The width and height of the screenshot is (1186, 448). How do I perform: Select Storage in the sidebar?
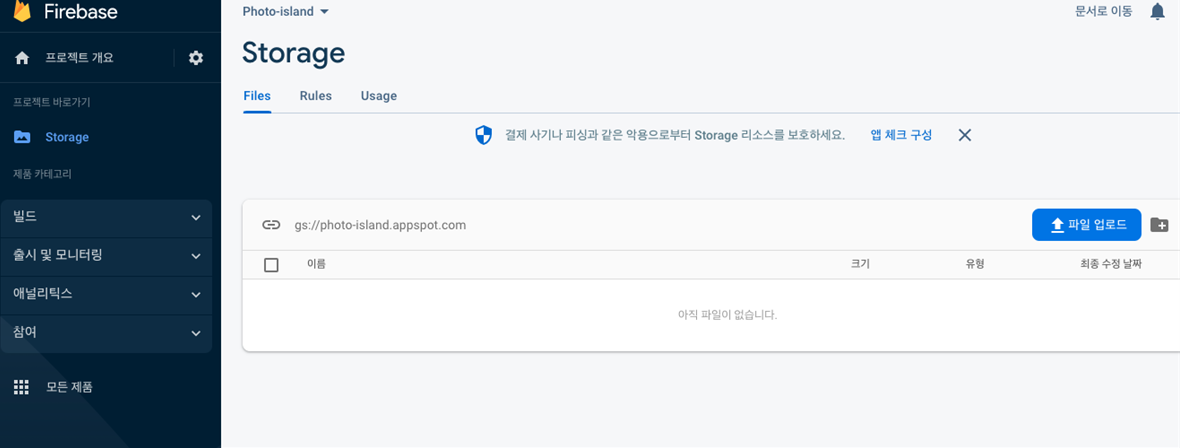click(x=67, y=137)
